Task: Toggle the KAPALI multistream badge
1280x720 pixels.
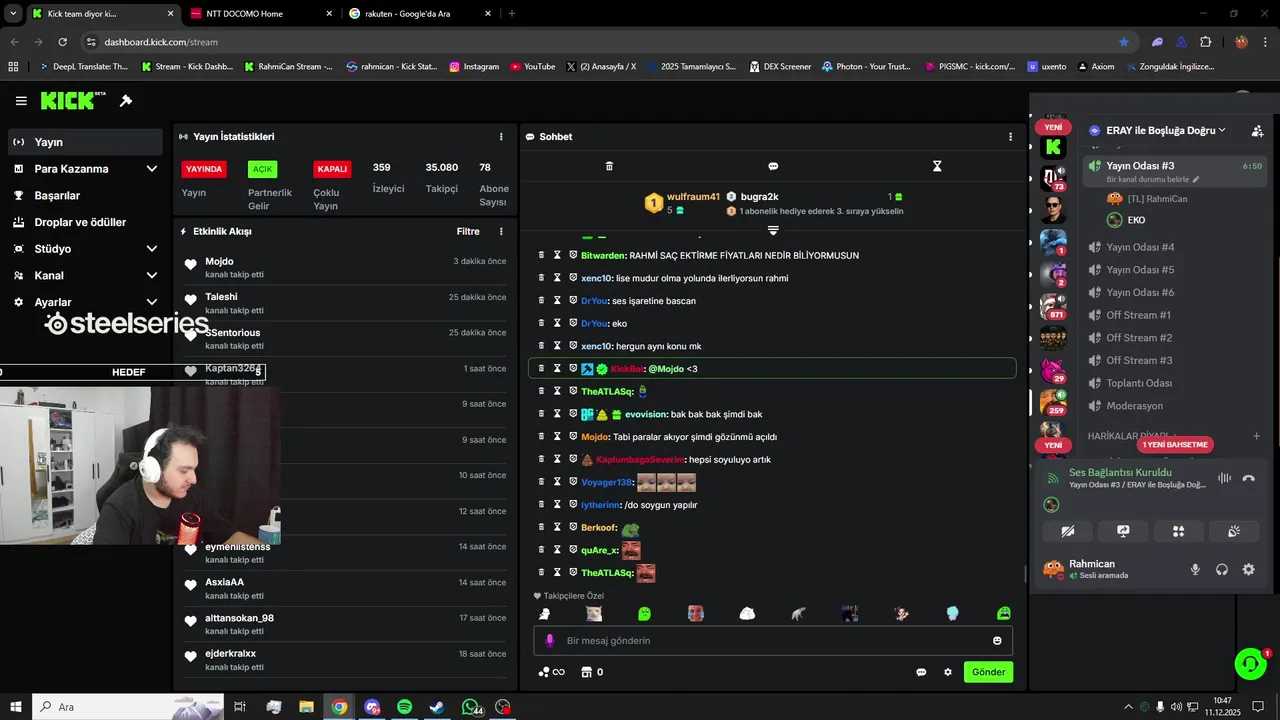Action: (x=332, y=169)
